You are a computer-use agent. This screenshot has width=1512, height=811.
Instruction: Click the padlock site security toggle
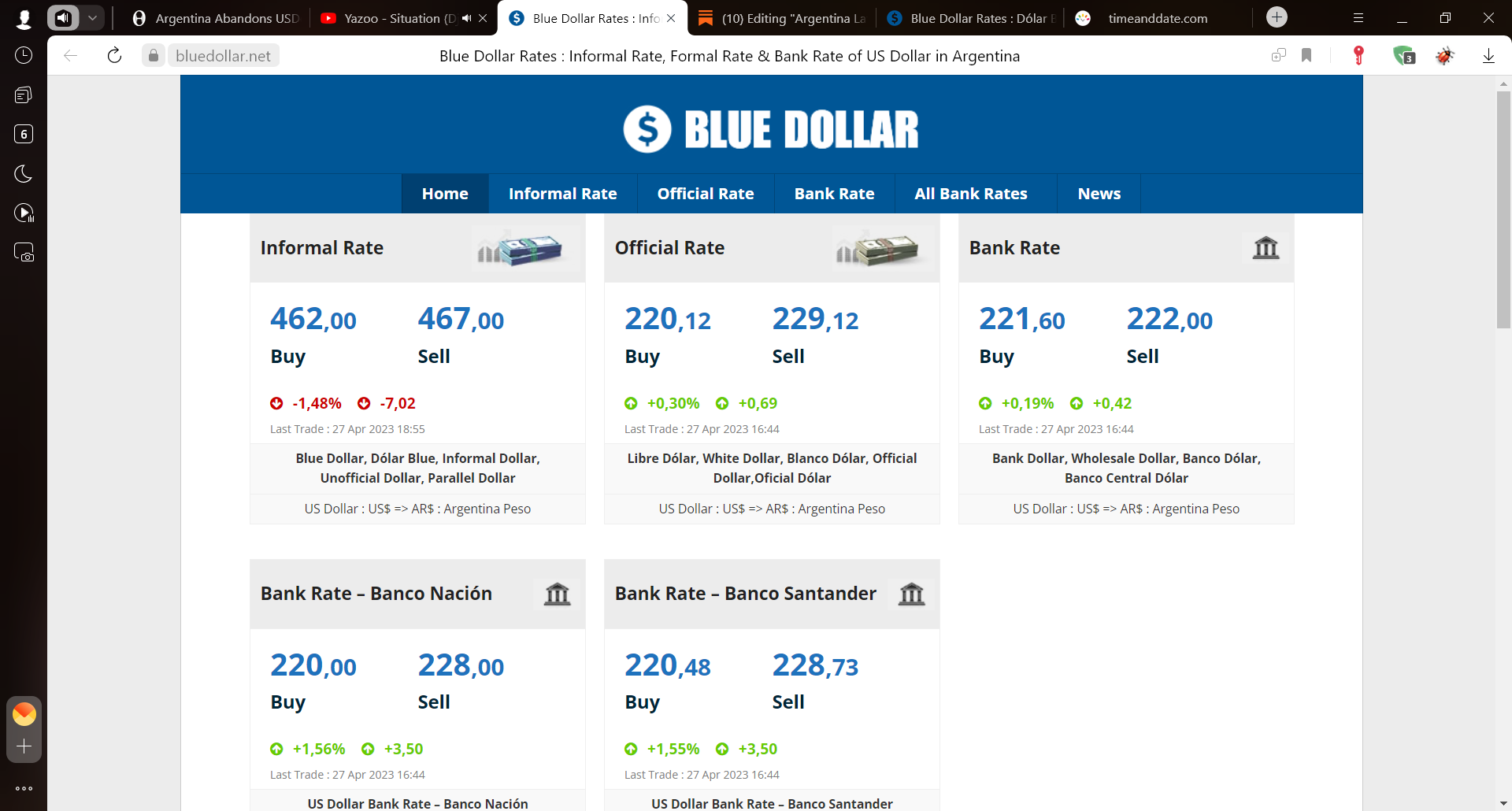pyautogui.click(x=154, y=55)
